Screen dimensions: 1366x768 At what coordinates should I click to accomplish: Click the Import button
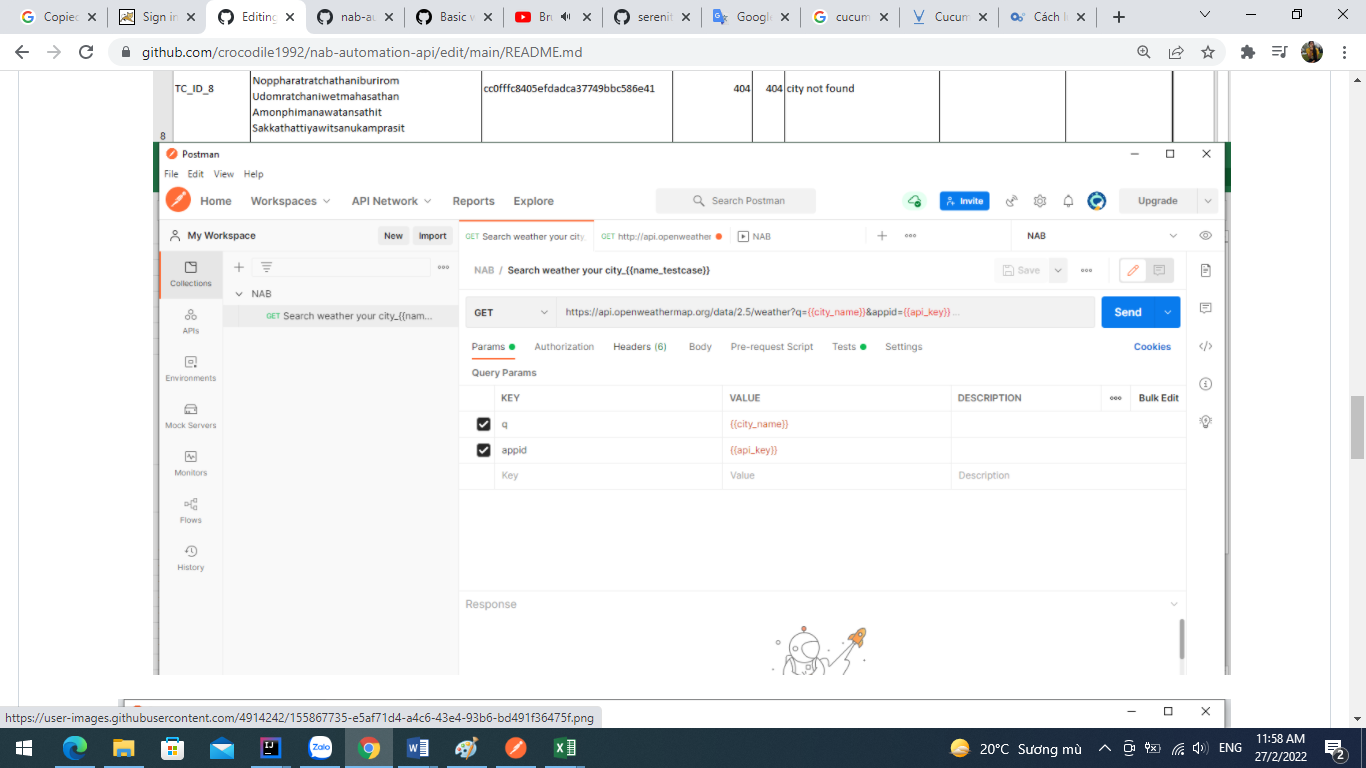pyautogui.click(x=433, y=236)
